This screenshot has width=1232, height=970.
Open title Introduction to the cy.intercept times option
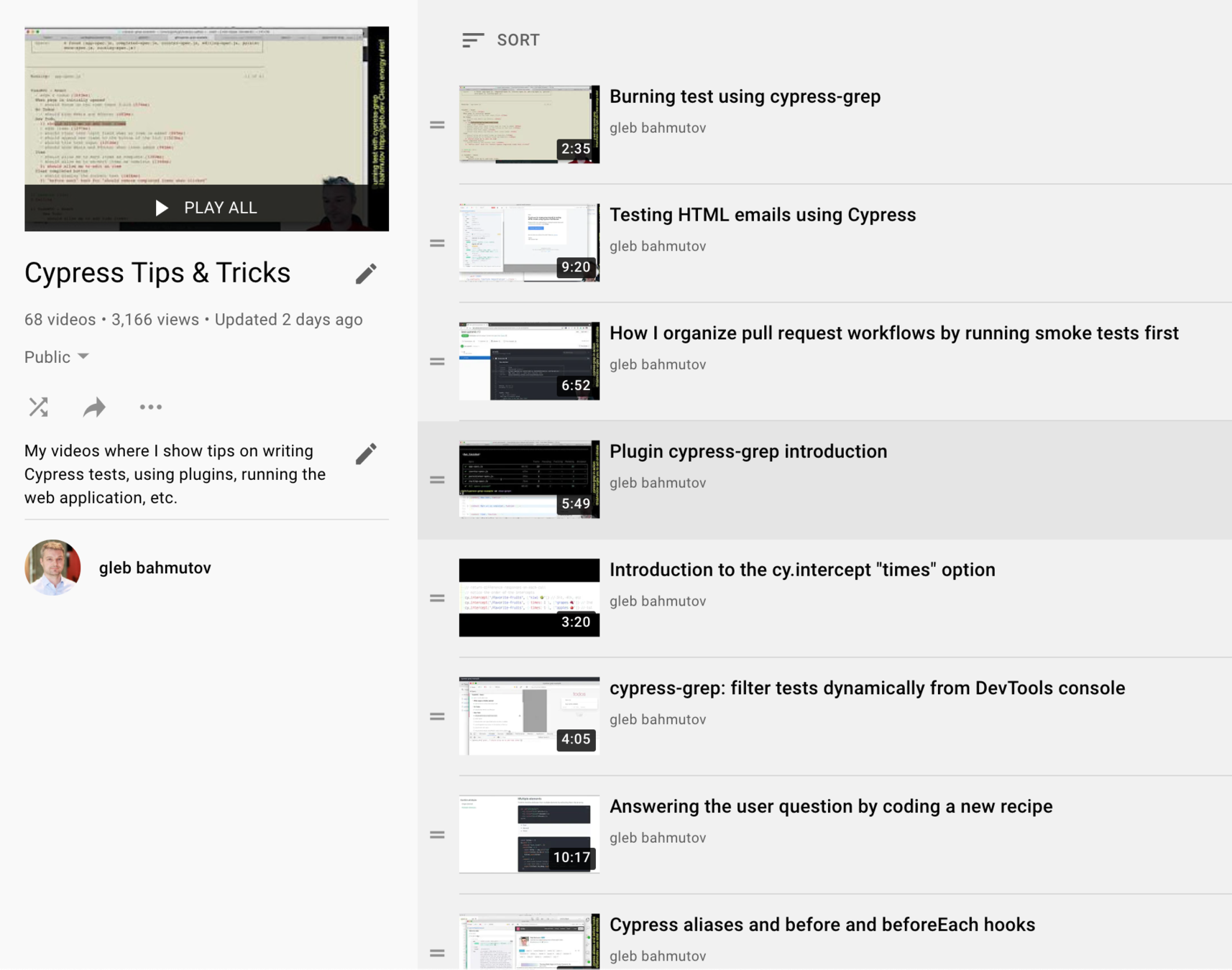[802, 570]
